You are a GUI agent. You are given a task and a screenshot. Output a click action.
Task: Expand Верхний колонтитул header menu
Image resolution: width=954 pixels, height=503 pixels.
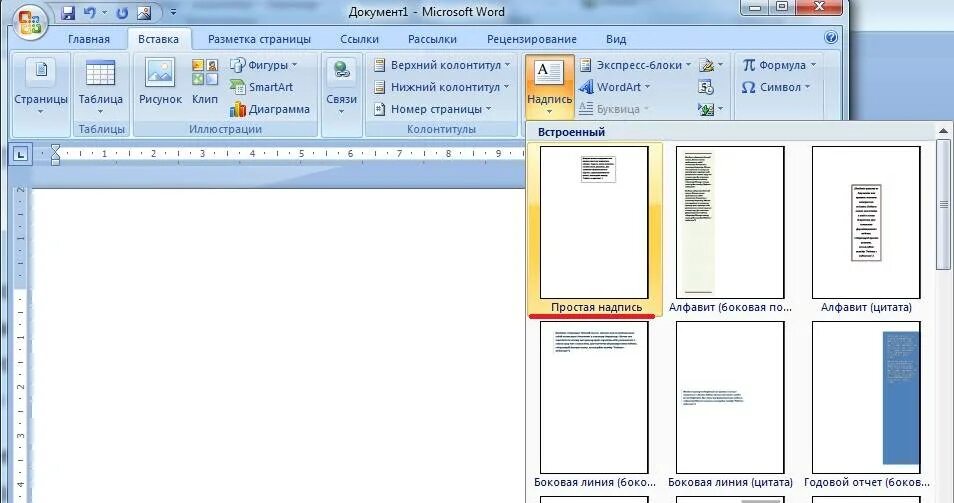442,65
